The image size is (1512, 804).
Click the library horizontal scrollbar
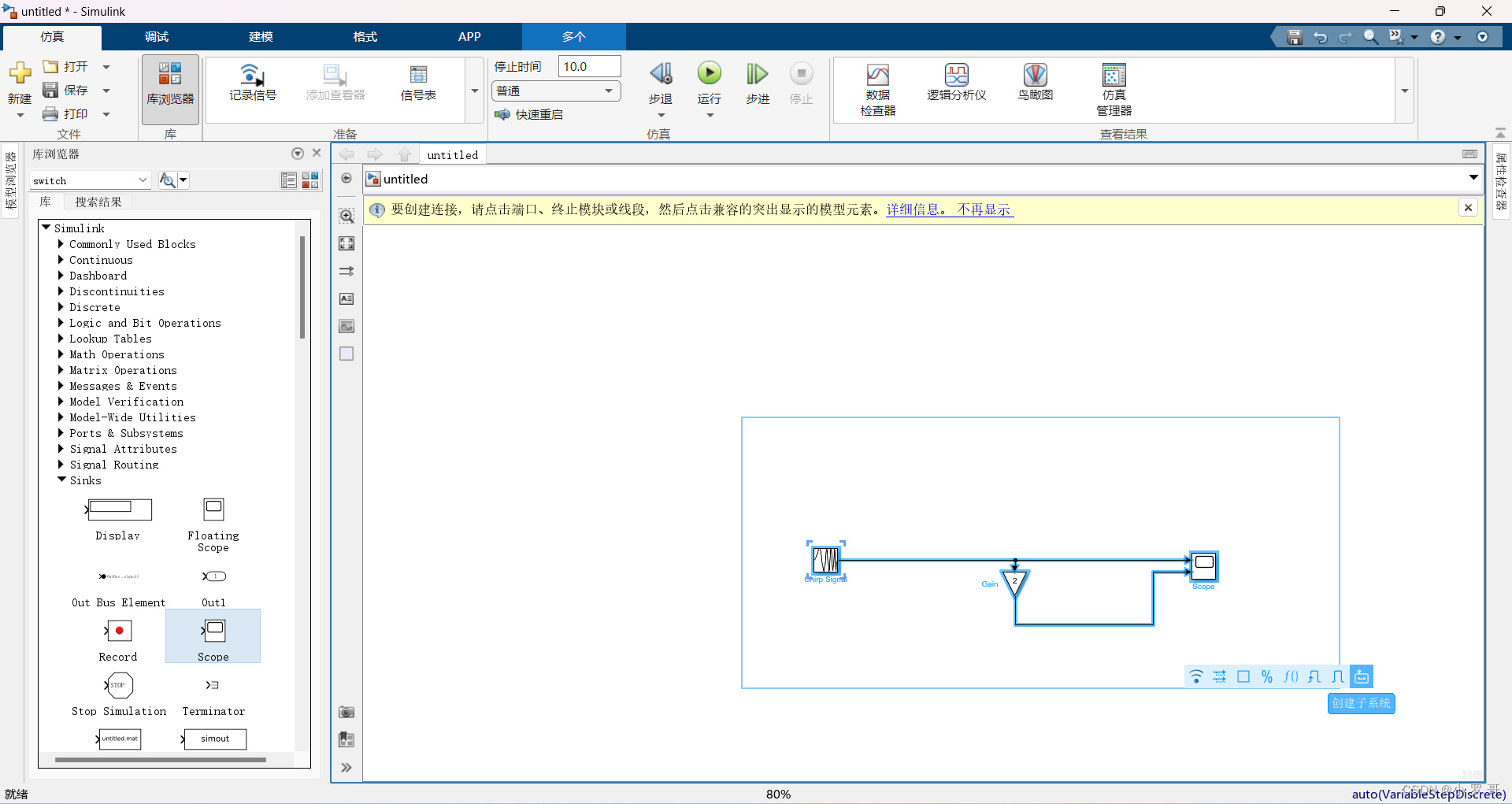161,760
